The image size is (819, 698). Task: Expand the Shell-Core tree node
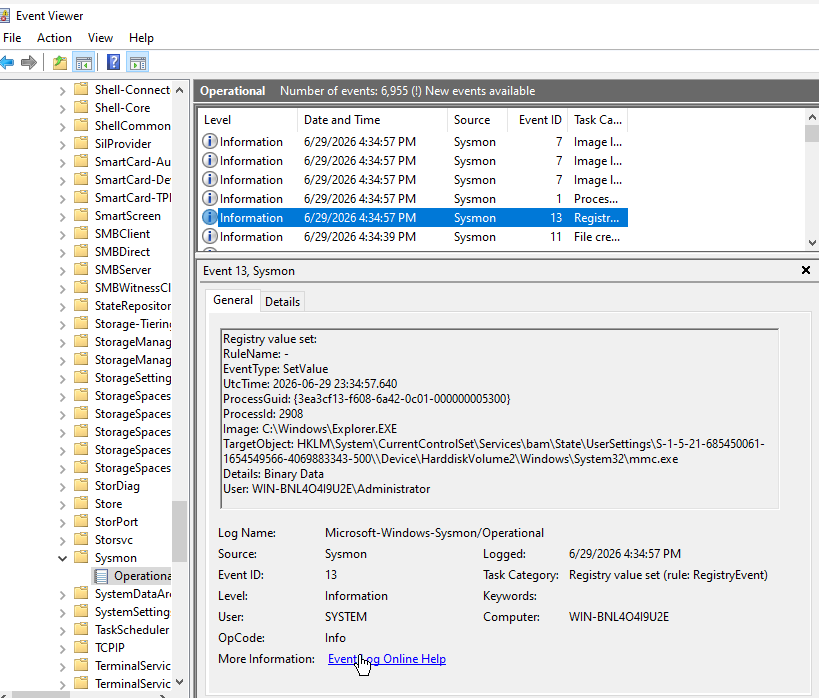coord(62,109)
